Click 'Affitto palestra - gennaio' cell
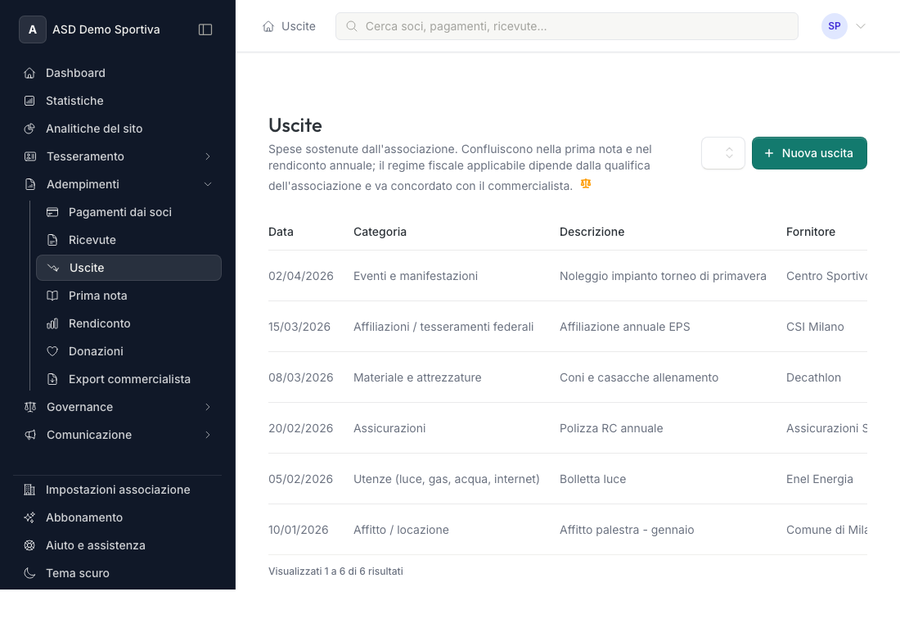Image resolution: width=900 pixels, height=637 pixels. point(627,530)
